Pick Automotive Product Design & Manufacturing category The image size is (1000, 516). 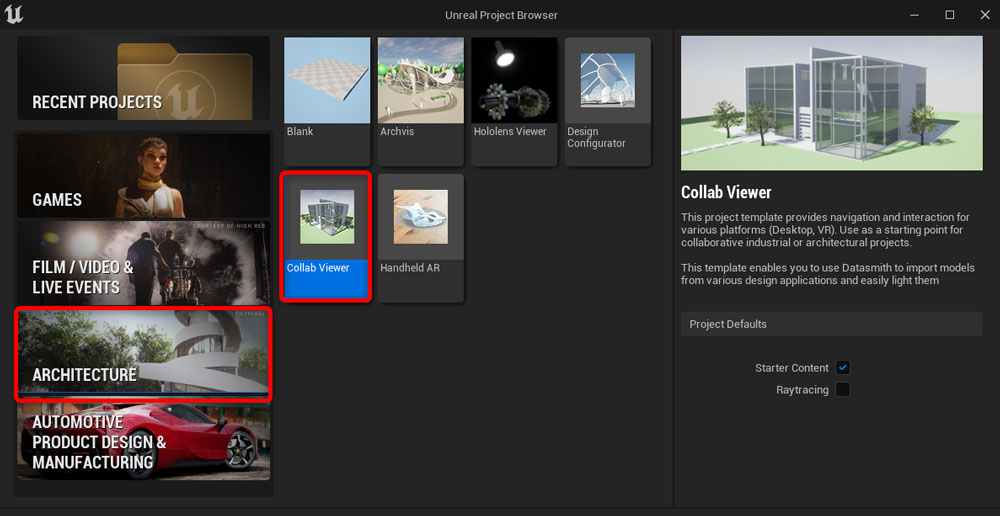coord(143,441)
